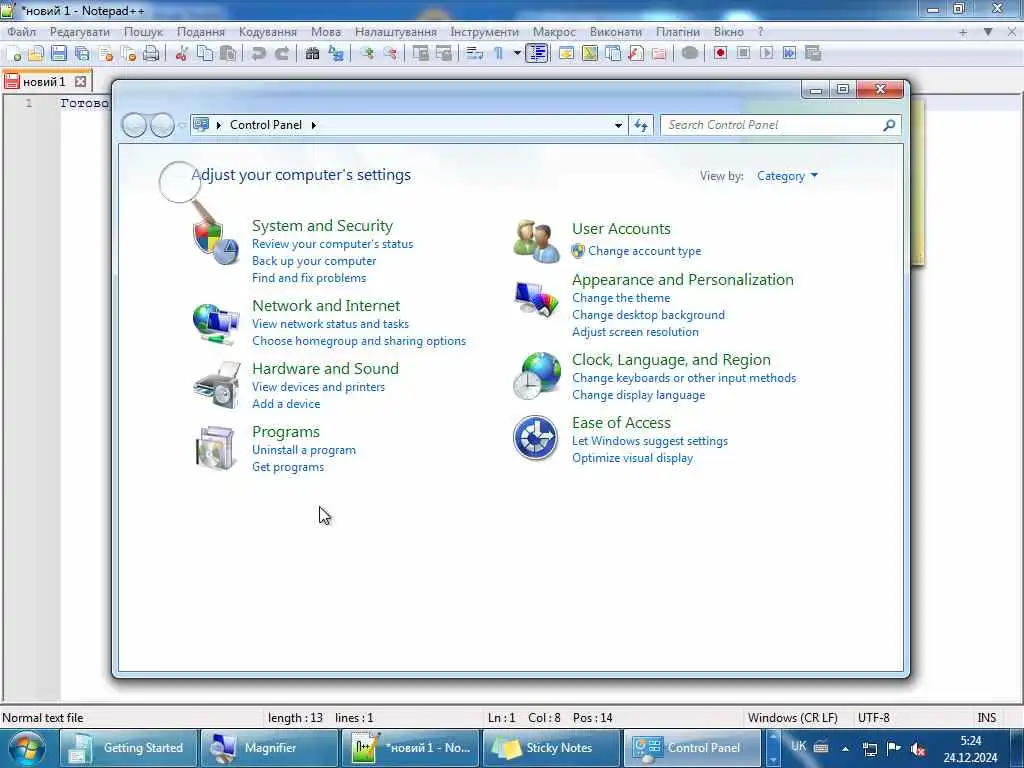Click the Copy icon in Notepad++ toolbar
The width and height of the screenshot is (1024, 768).
click(x=205, y=54)
